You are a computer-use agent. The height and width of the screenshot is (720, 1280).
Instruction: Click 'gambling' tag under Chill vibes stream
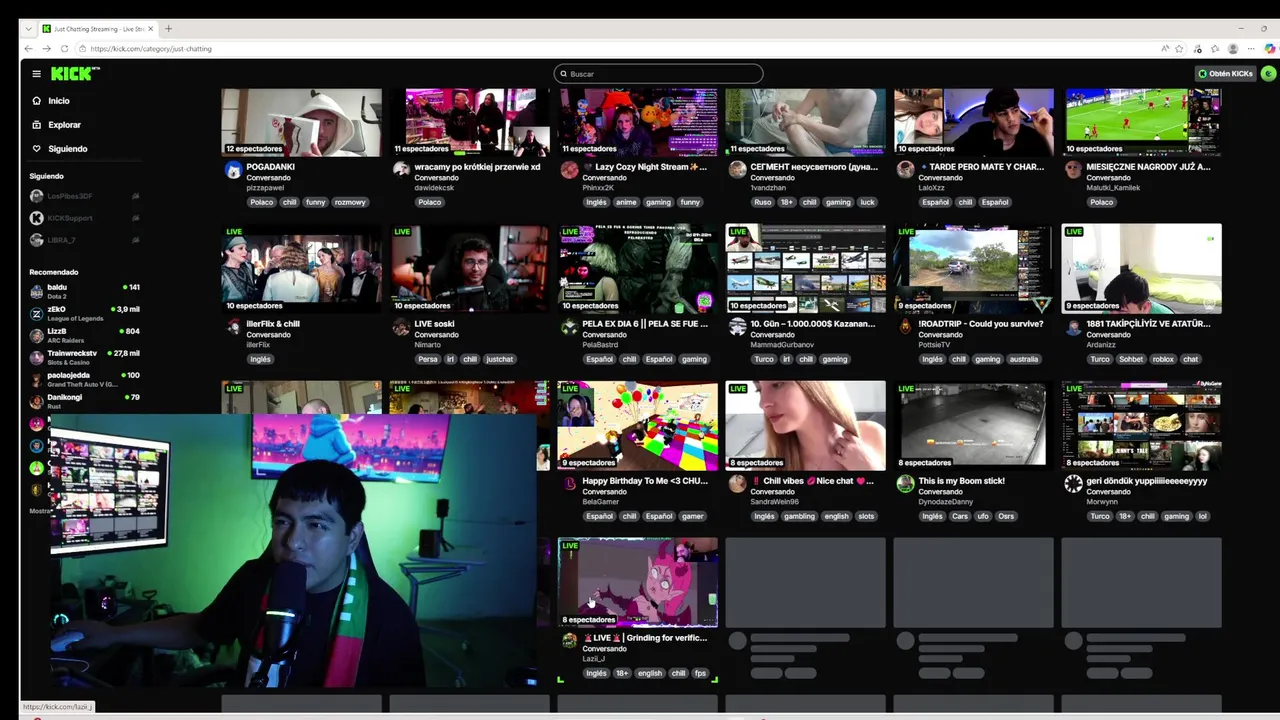tap(799, 516)
